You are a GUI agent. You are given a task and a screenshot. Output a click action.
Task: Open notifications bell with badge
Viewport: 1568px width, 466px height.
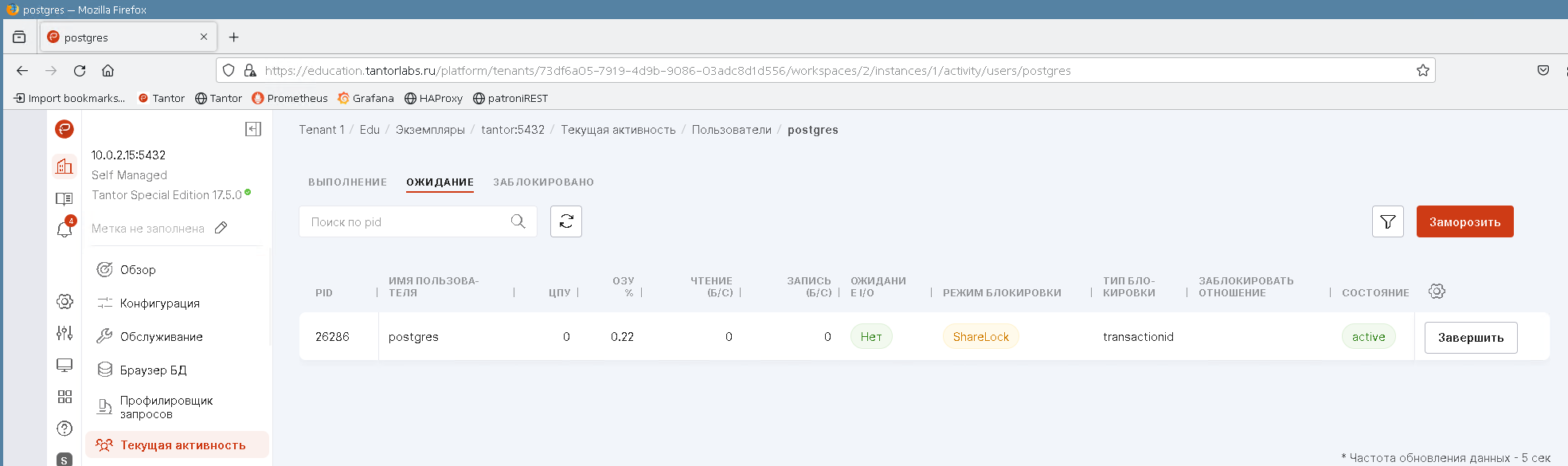65,229
